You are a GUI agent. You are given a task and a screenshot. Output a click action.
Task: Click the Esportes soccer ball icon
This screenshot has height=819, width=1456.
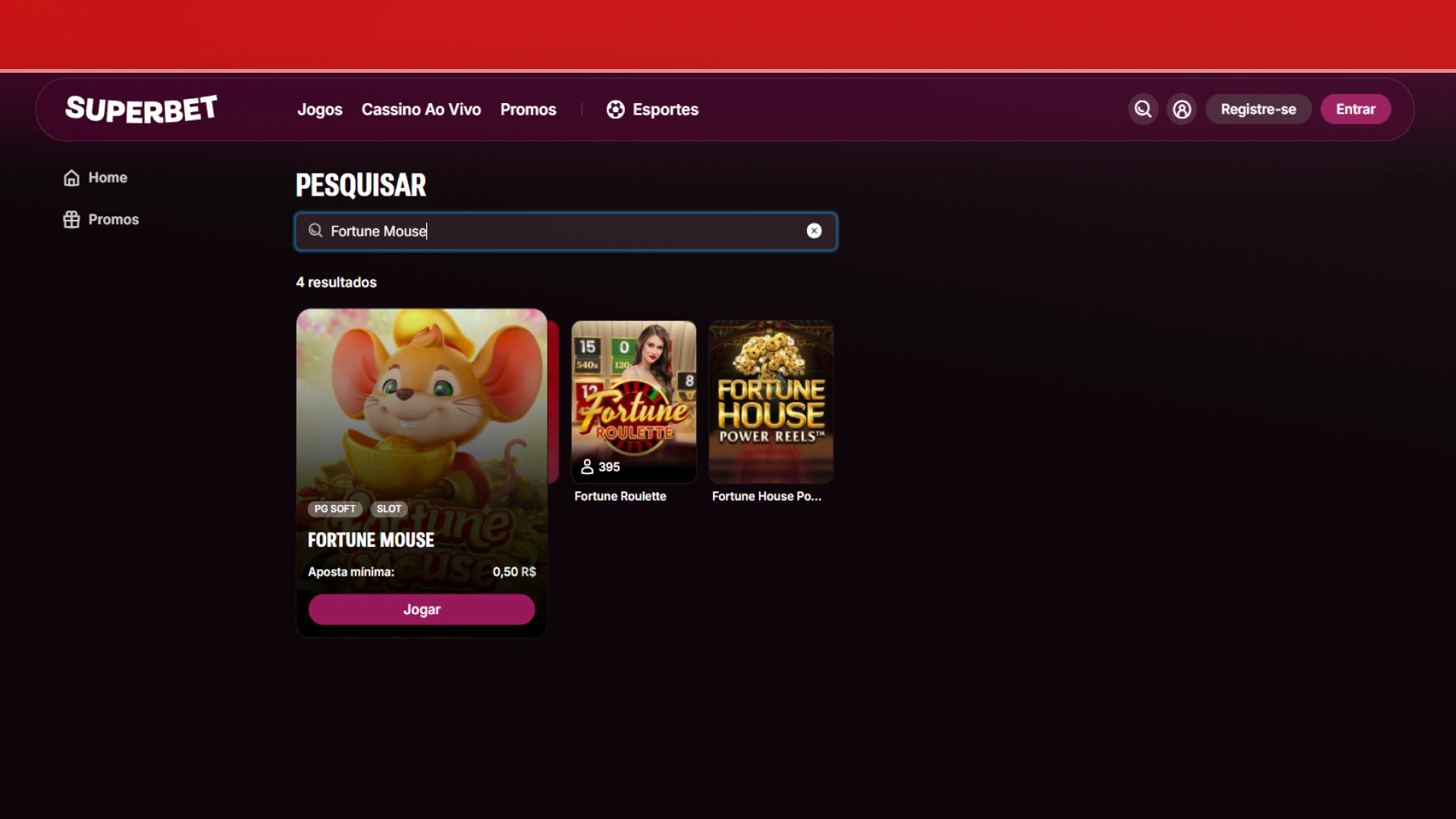click(615, 109)
